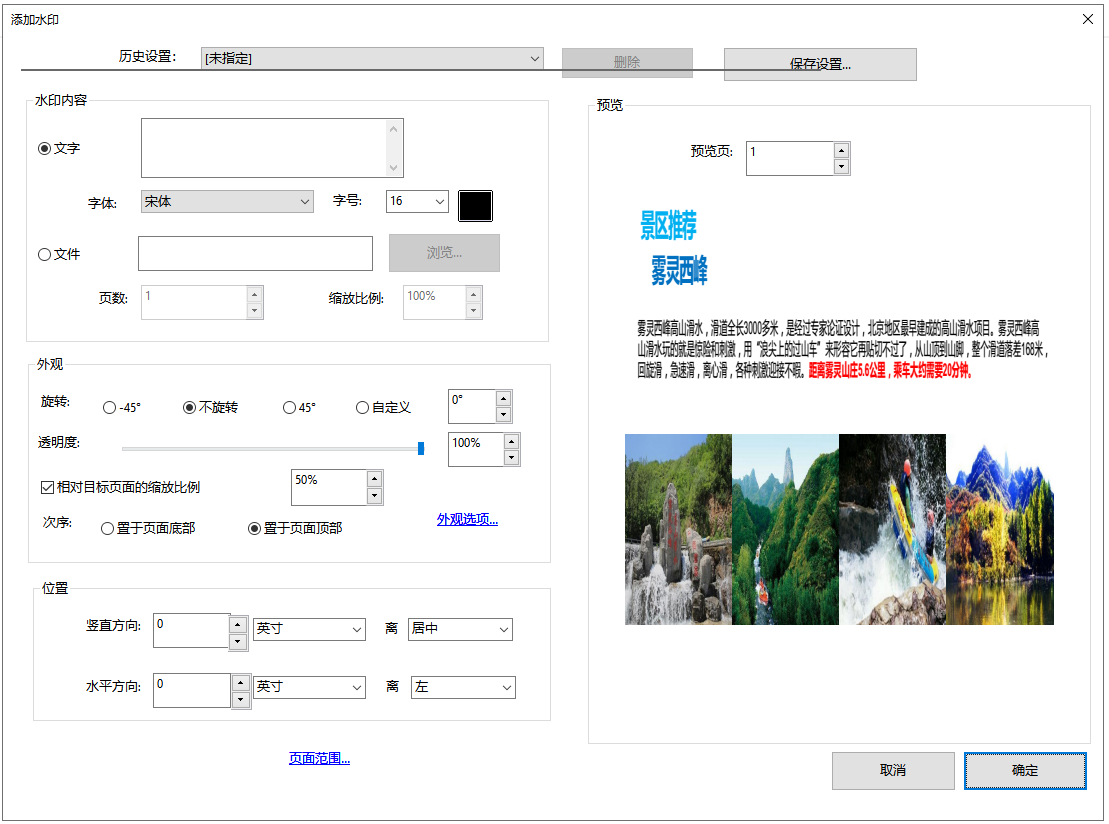Click the rotation angle field showing 0°
1109x824 pixels.
click(472, 407)
